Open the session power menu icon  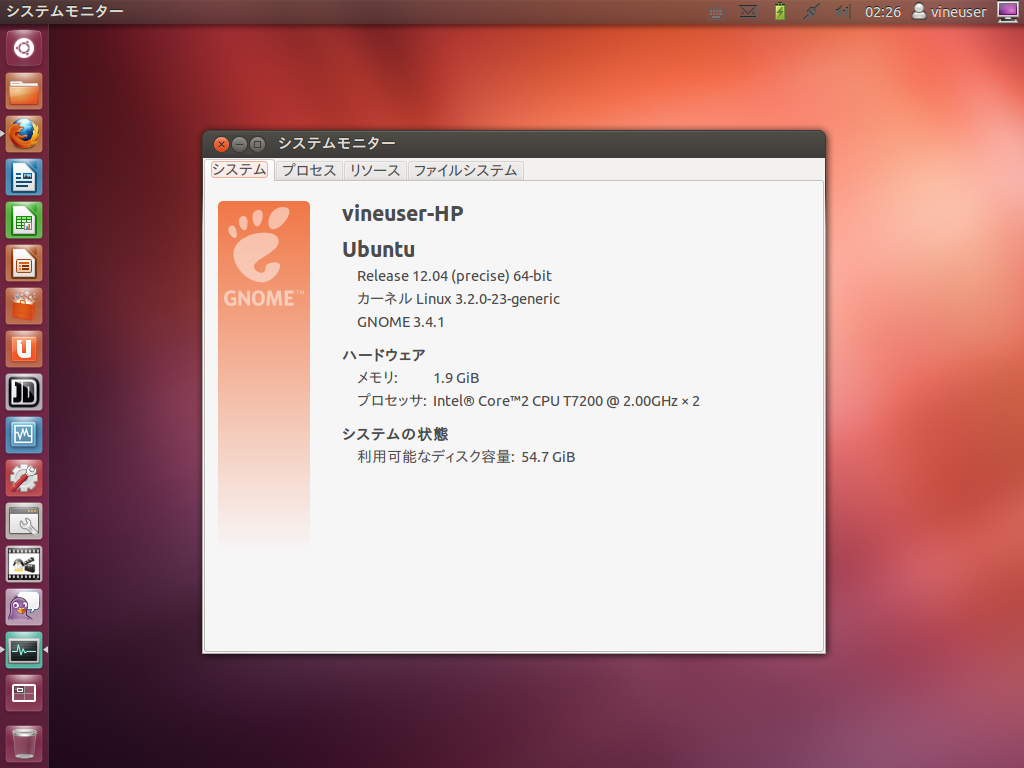point(1008,12)
